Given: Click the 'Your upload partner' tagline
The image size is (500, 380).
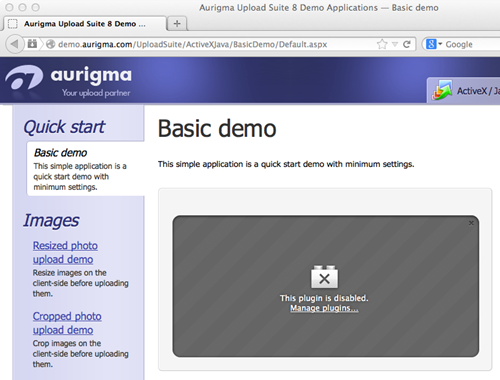Looking at the screenshot, I should point(96,93).
